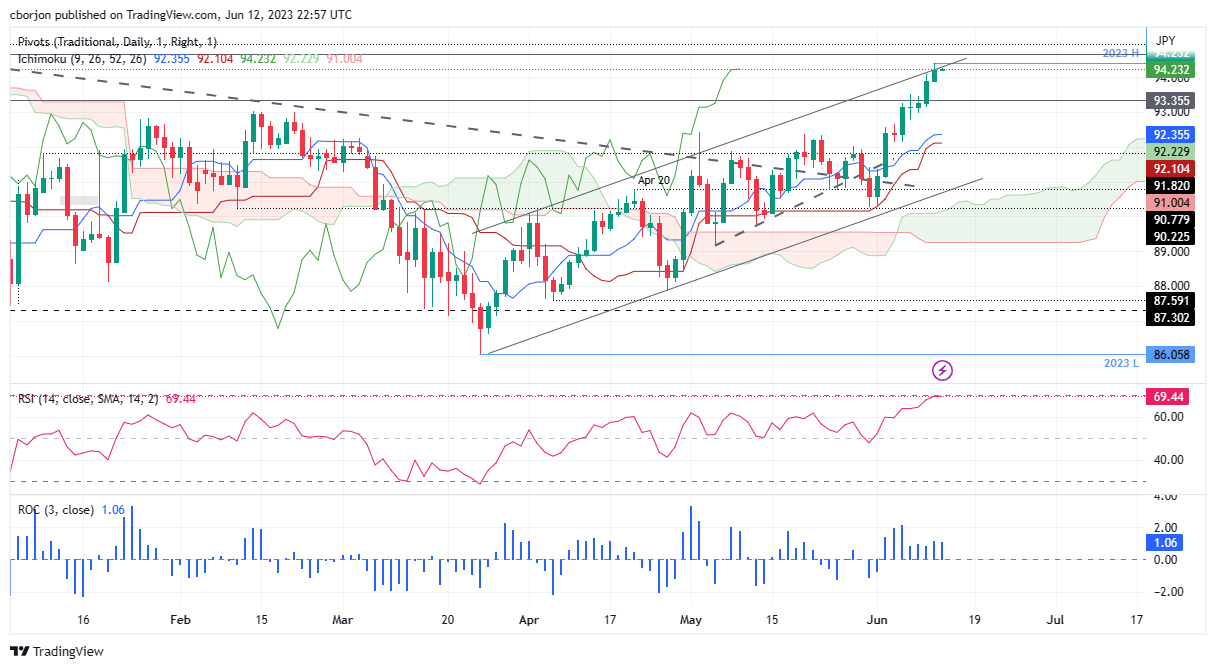
Task: Open the cborjon TradingView.com publication link
Action: [100, 15]
